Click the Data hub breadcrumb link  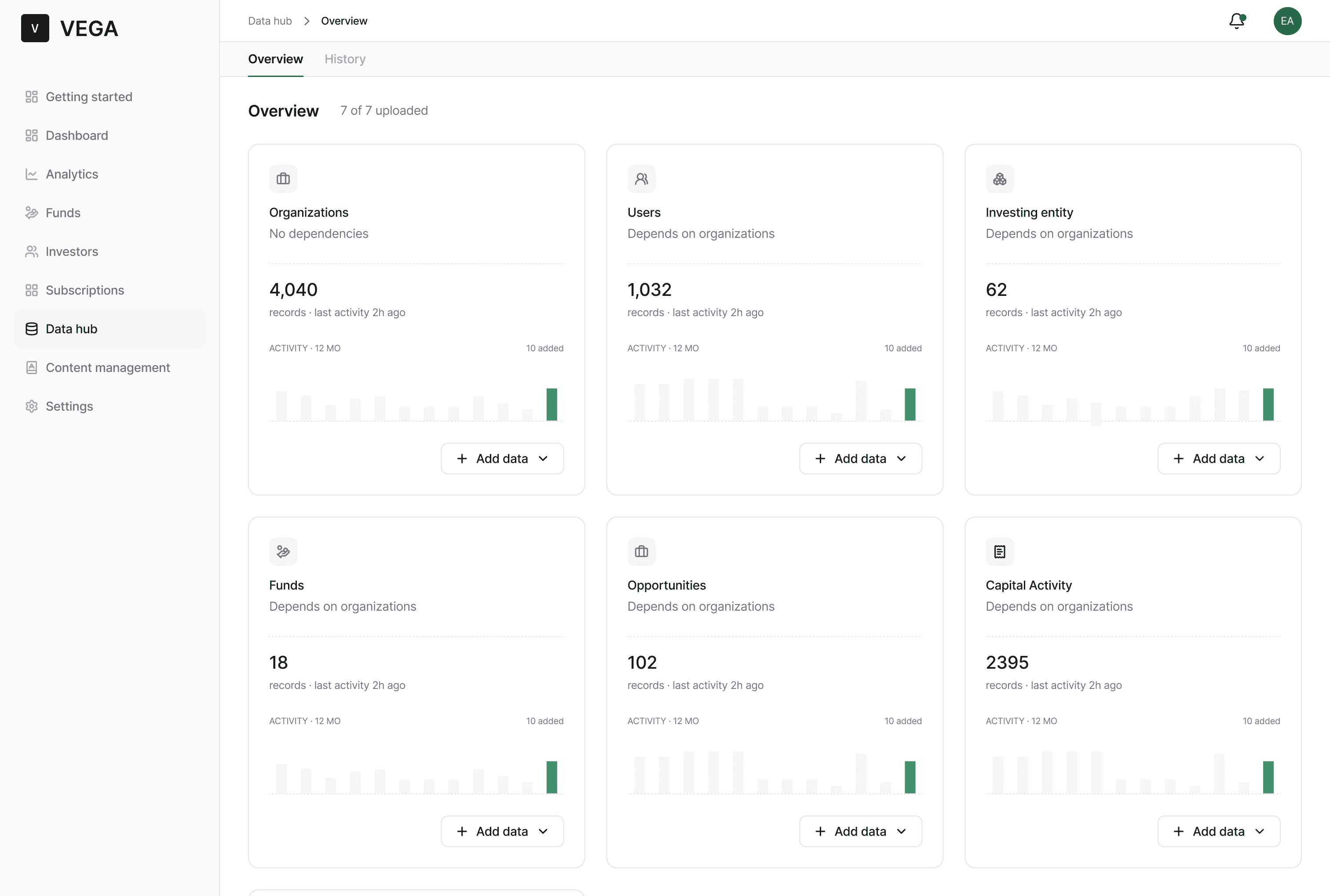point(270,21)
